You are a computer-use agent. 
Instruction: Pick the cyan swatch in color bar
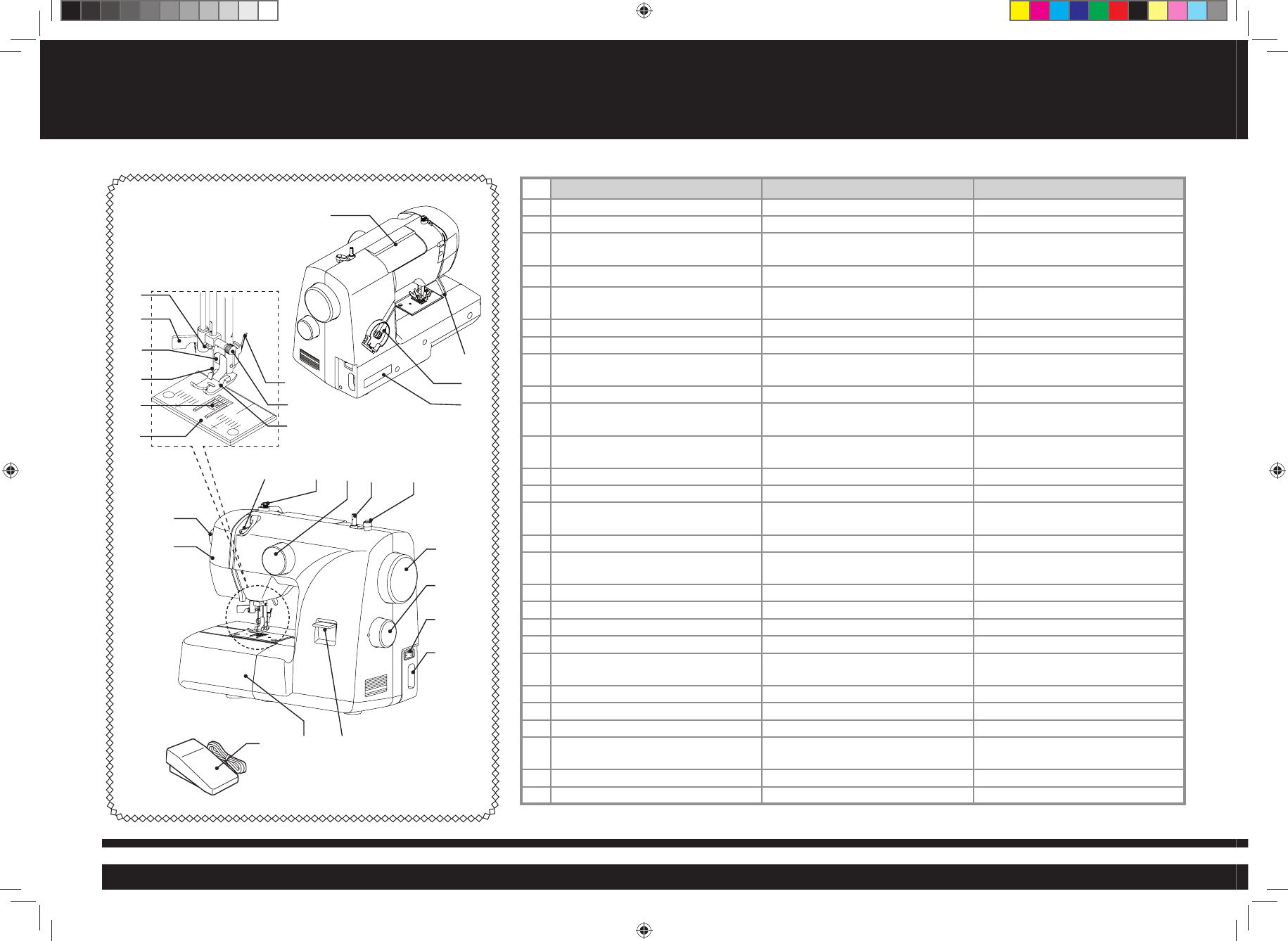[1059, 11]
